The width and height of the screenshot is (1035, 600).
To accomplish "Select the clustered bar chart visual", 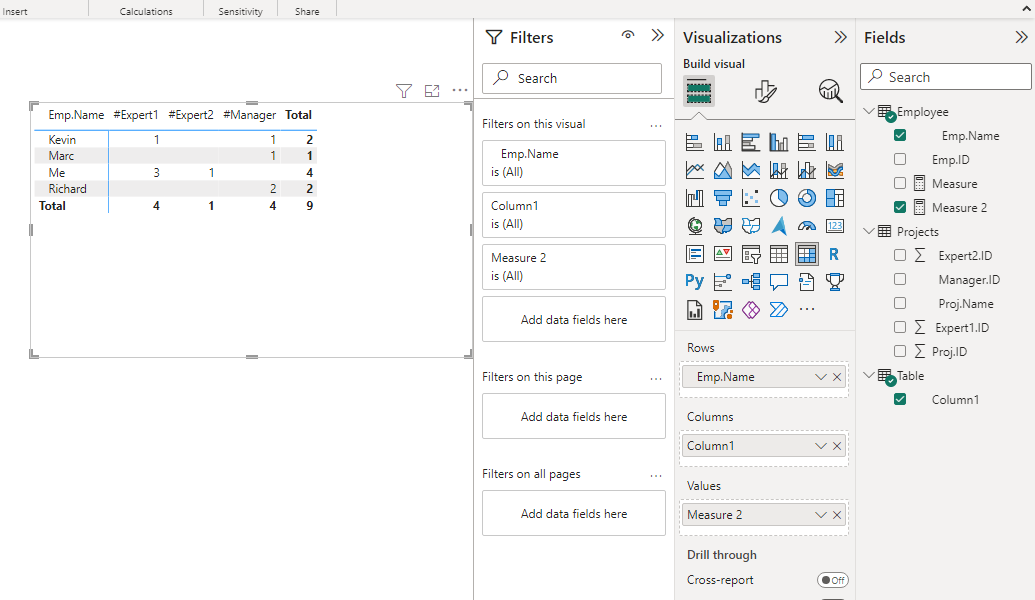I will (751, 143).
